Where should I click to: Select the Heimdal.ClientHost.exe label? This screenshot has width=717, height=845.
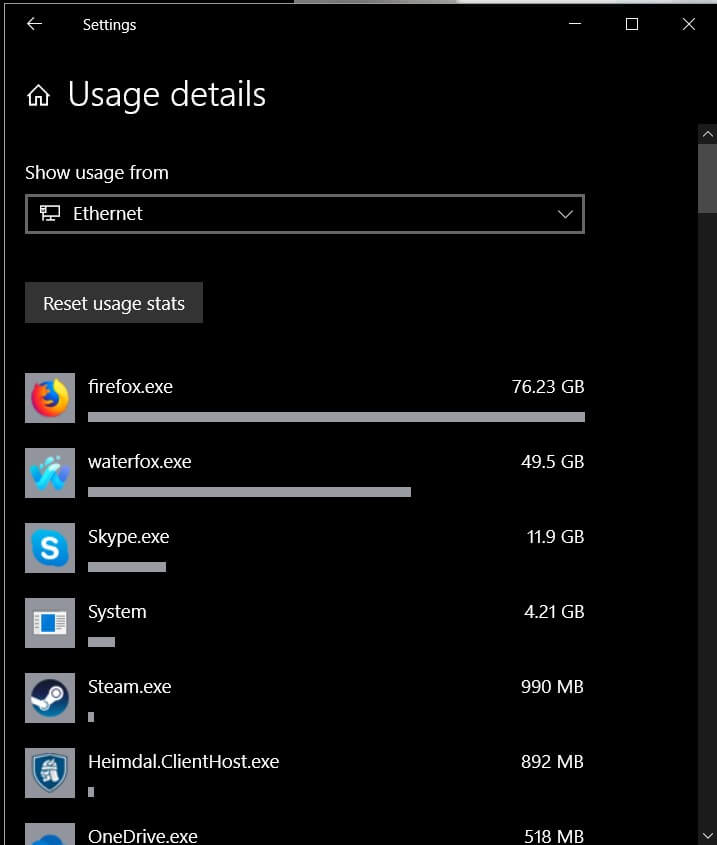click(x=183, y=761)
